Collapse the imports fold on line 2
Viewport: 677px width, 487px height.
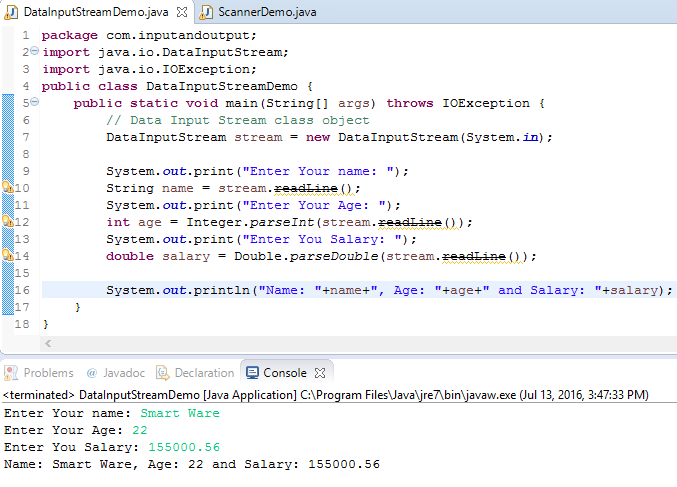click(35, 51)
